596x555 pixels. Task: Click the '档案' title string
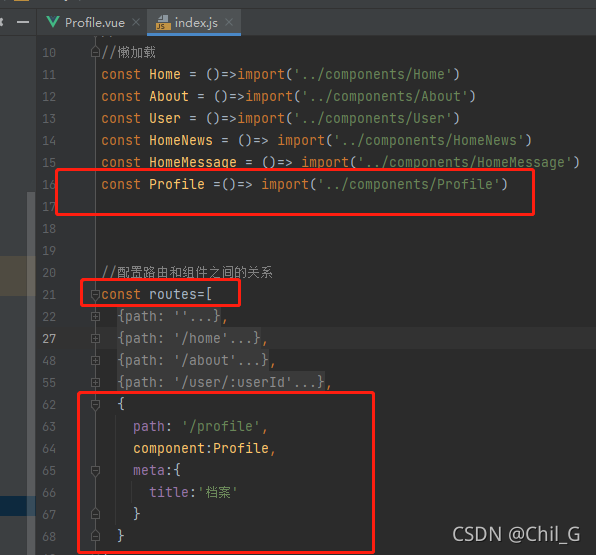point(218,493)
